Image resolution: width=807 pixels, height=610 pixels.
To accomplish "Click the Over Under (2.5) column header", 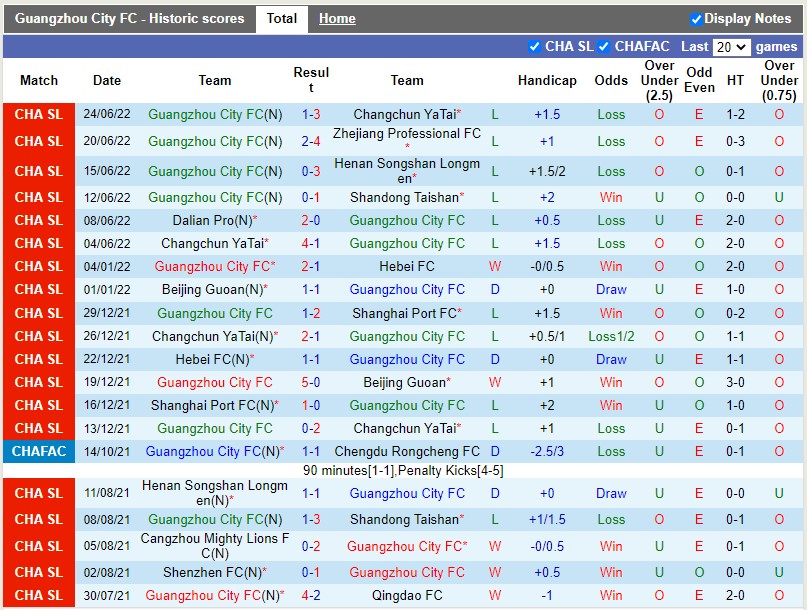I will [659, 80].
